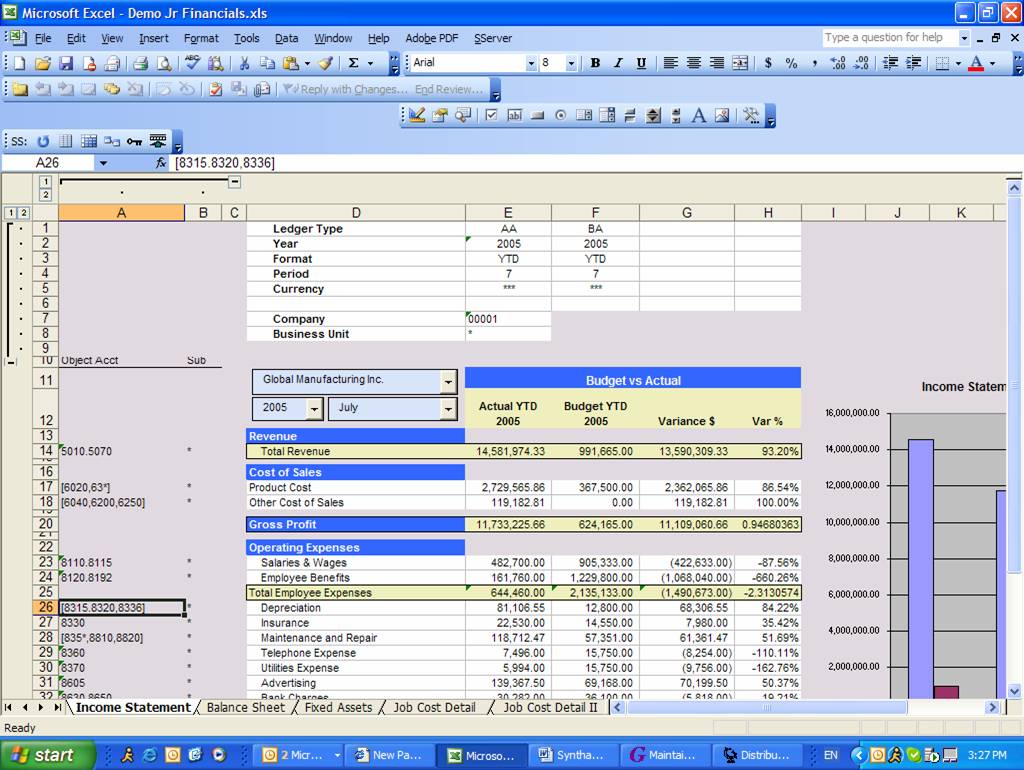Open the Font Color dropdown arrow
The height and width of the screenshot is (770, 1024).
click(992, 63)
